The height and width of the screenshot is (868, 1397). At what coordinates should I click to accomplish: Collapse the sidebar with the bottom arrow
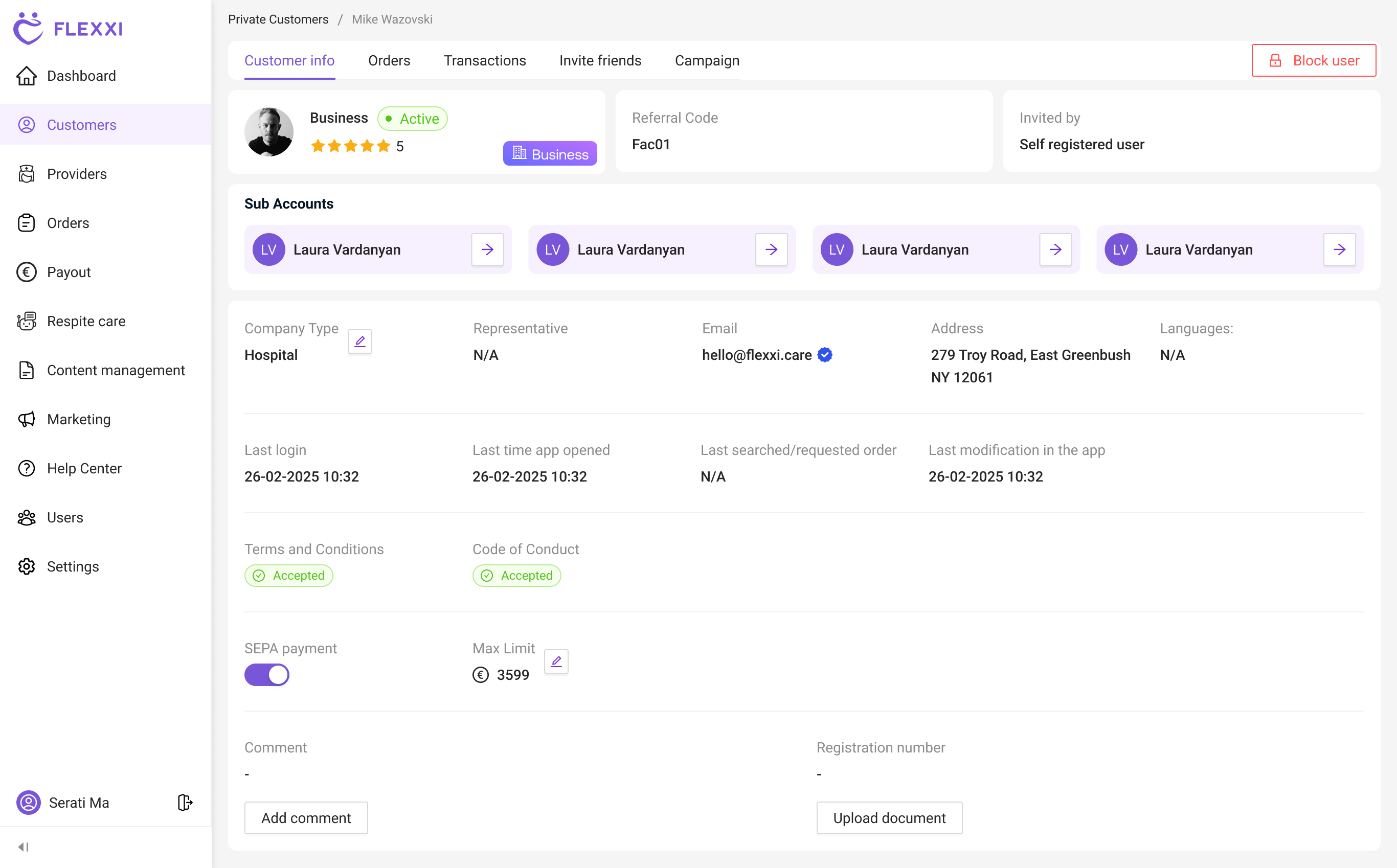pos(24,847)
